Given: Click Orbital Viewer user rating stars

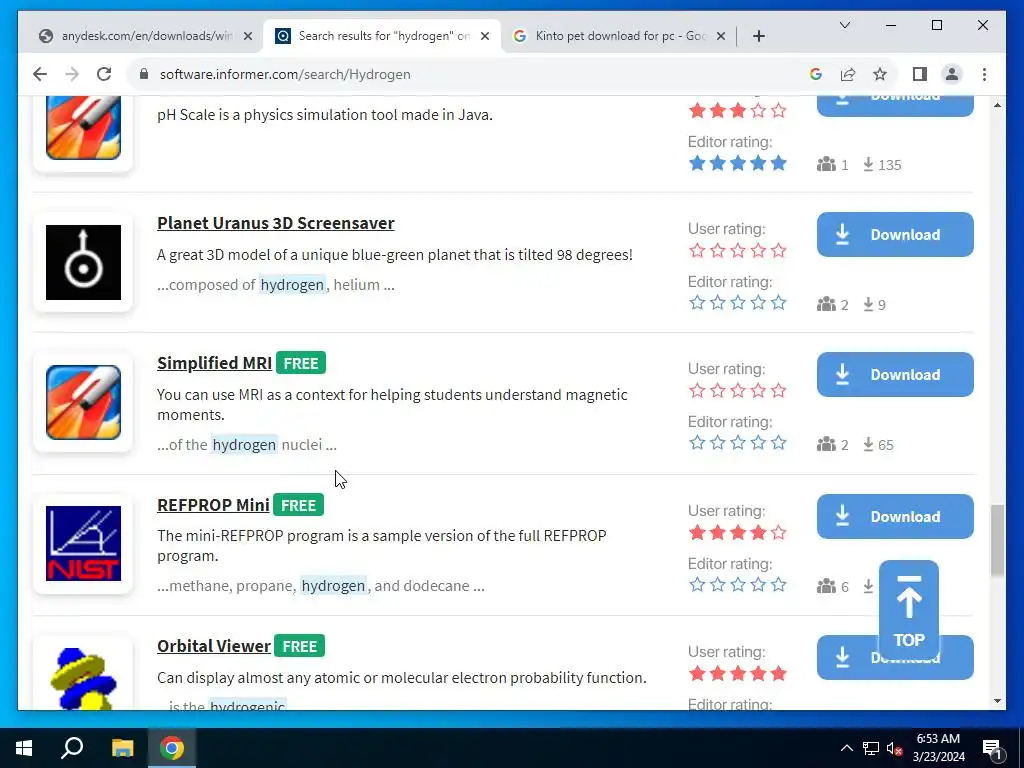Looking at the screenshot, I should tap(737, 674).
